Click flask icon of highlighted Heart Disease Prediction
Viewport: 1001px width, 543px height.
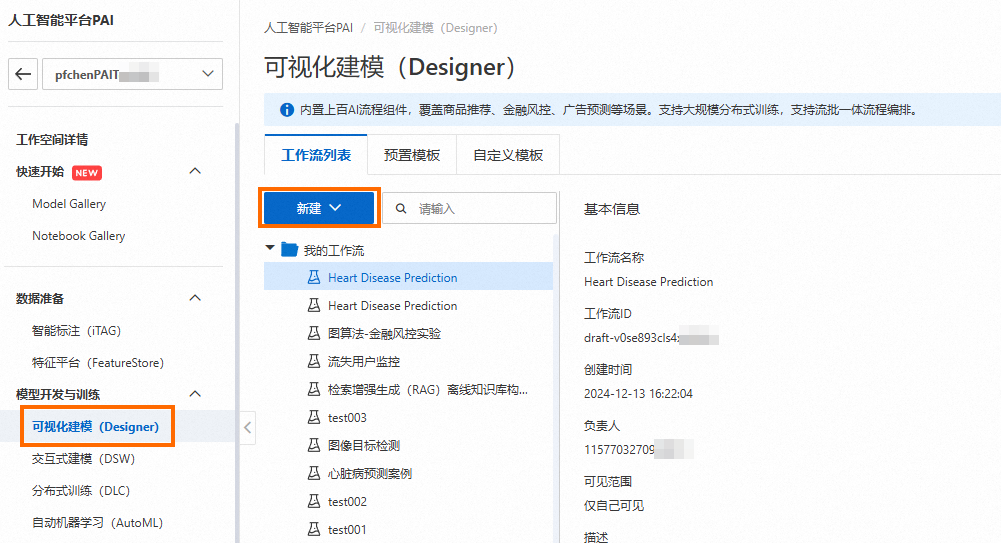point(313,278)
